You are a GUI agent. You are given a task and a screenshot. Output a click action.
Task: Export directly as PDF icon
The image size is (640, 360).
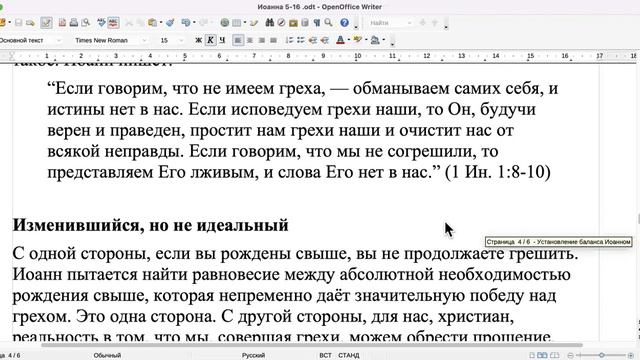62,23
